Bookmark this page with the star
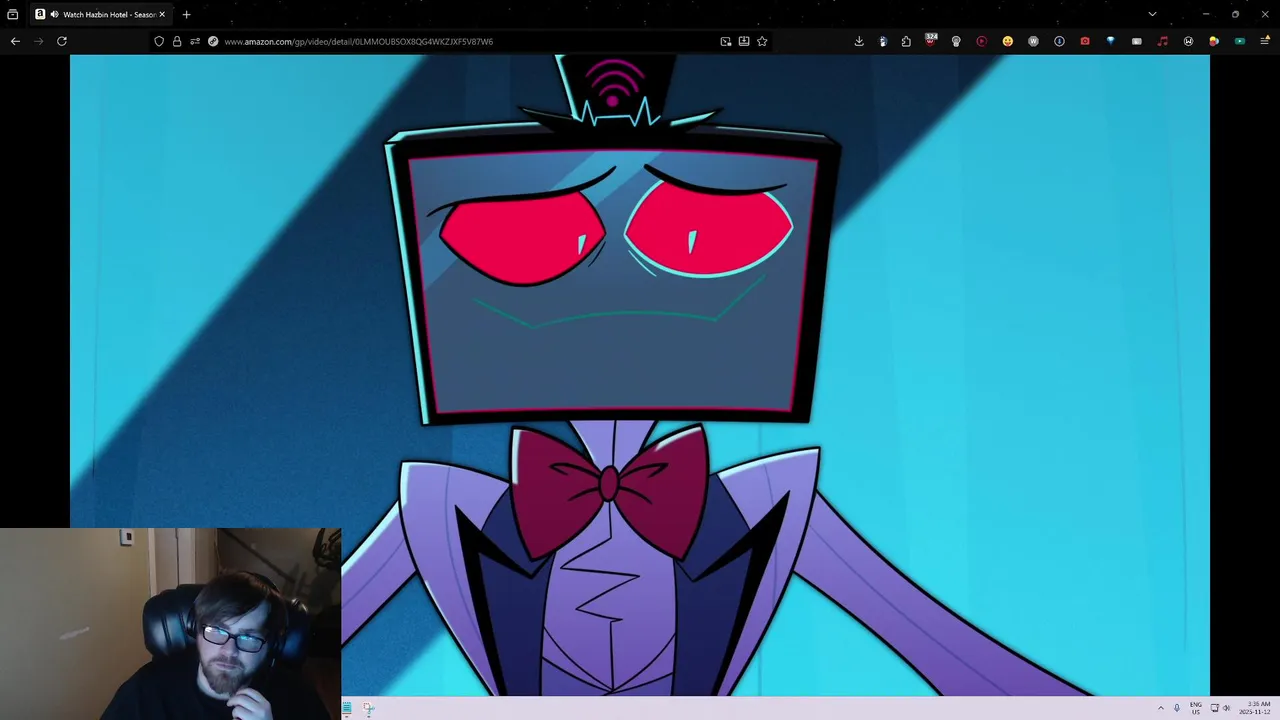Viewport: 1280px width, 720px height. click(x=762, y=41)
